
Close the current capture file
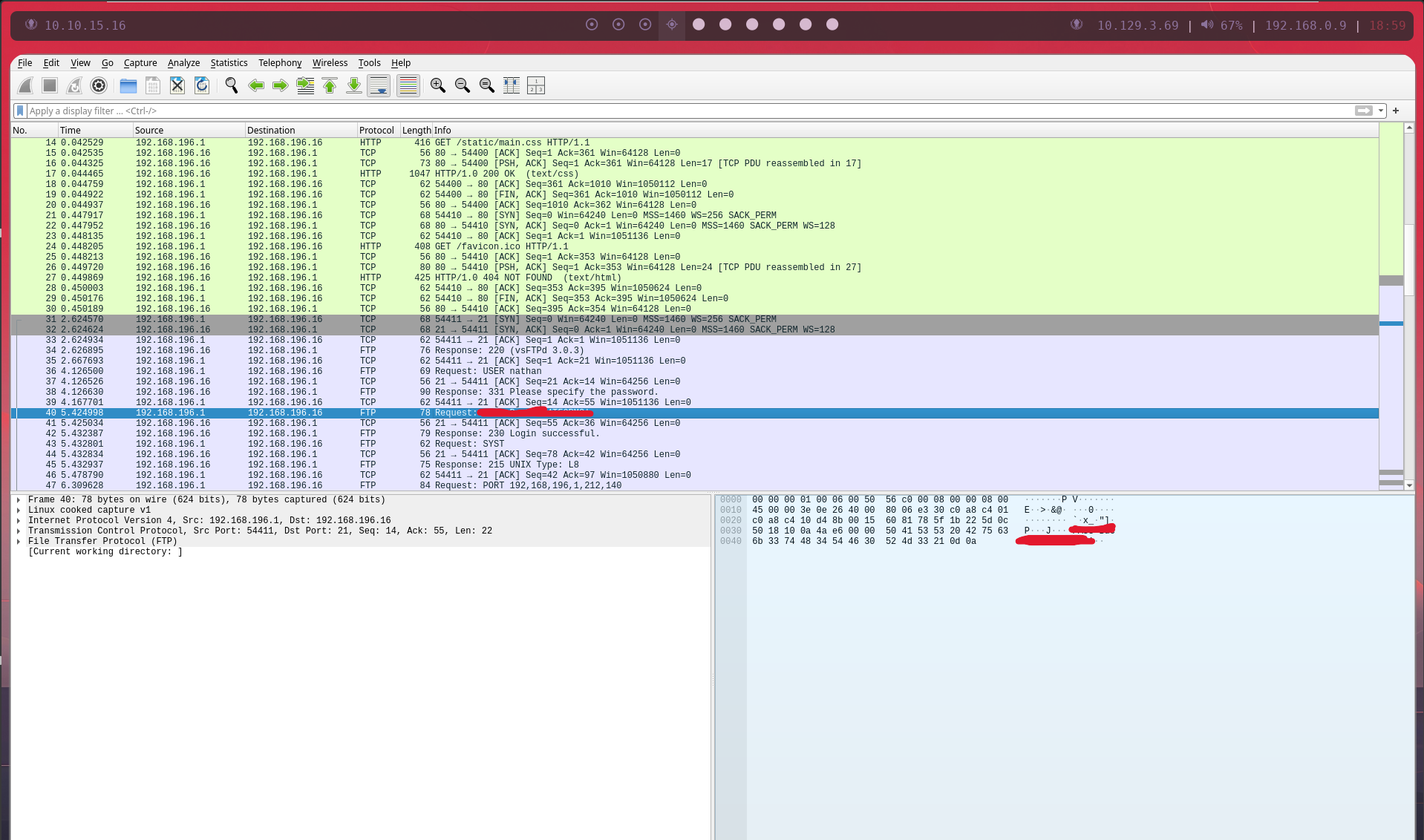pyautogui.click(x=177, y=86)
